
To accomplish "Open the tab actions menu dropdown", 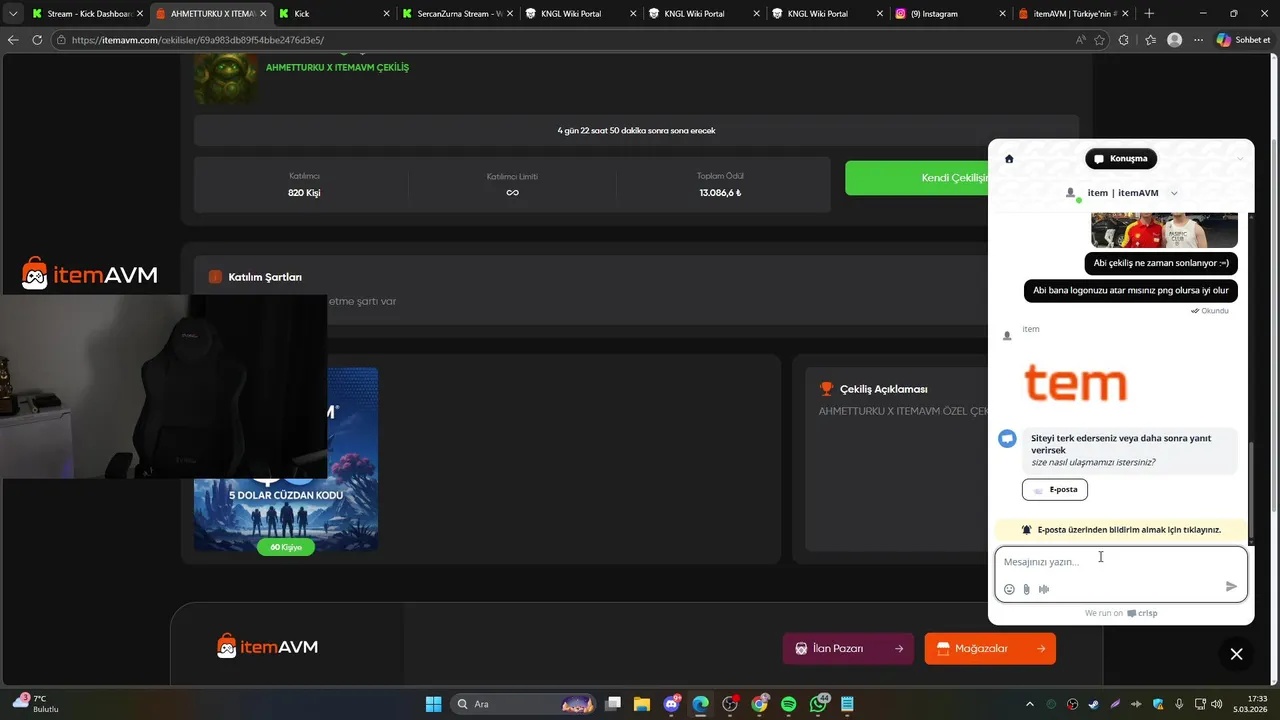I will pyautogui.click(x=13, y=14).
